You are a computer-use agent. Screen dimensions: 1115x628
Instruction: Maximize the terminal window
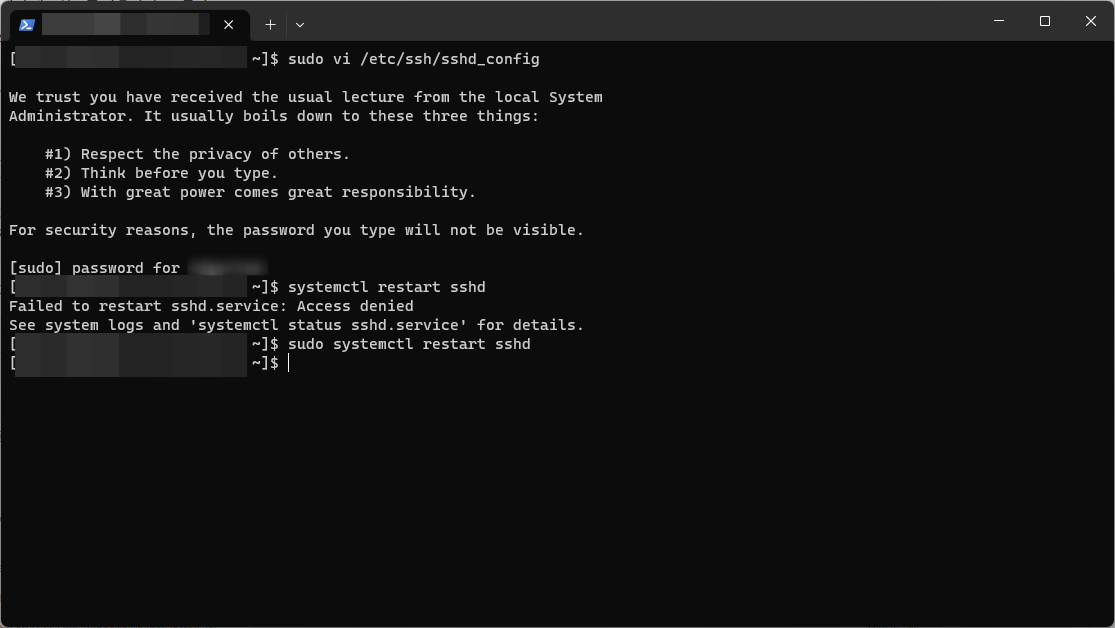point(1045,21)
